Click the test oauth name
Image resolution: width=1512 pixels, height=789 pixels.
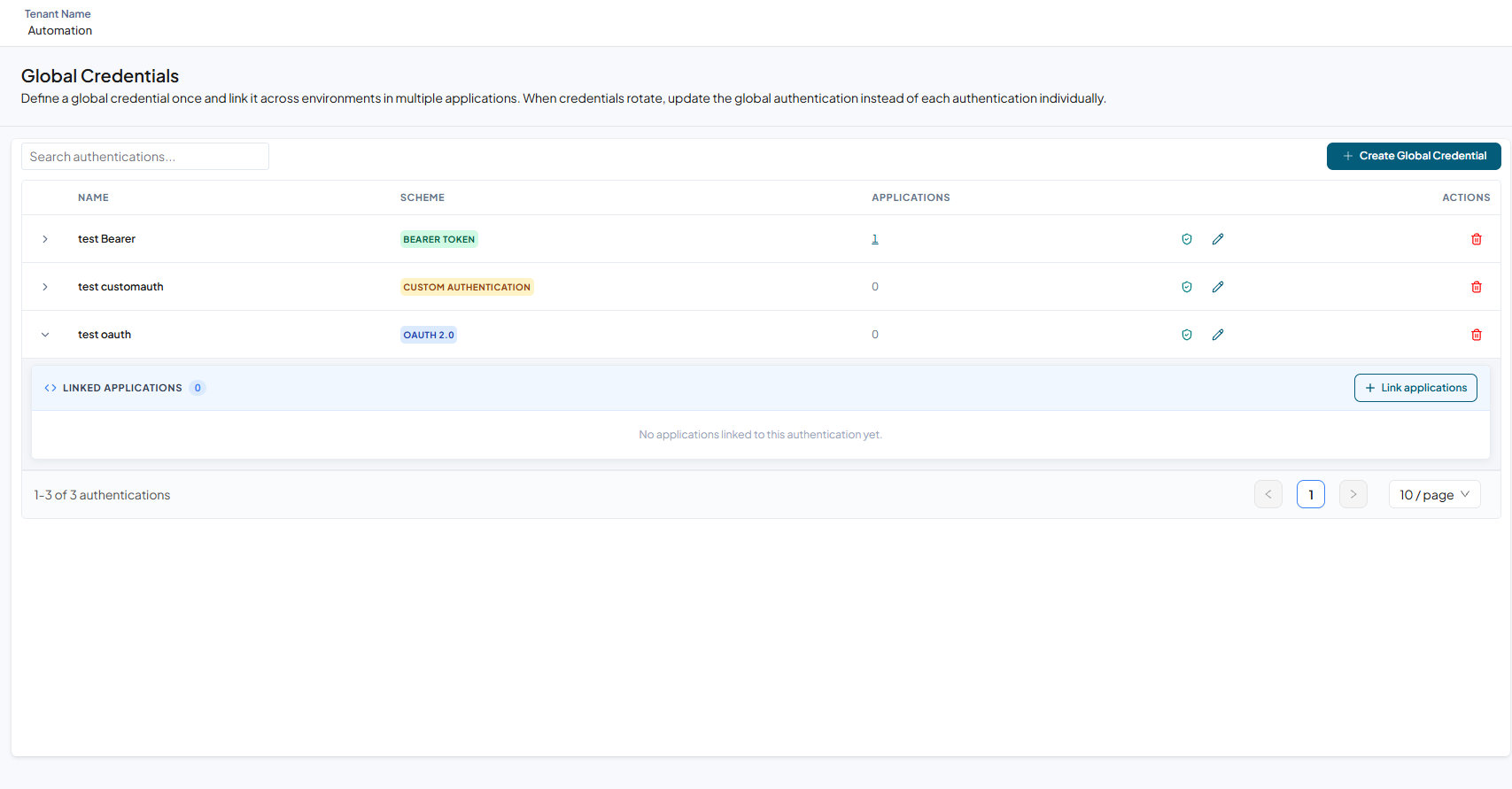click(105, 335)
